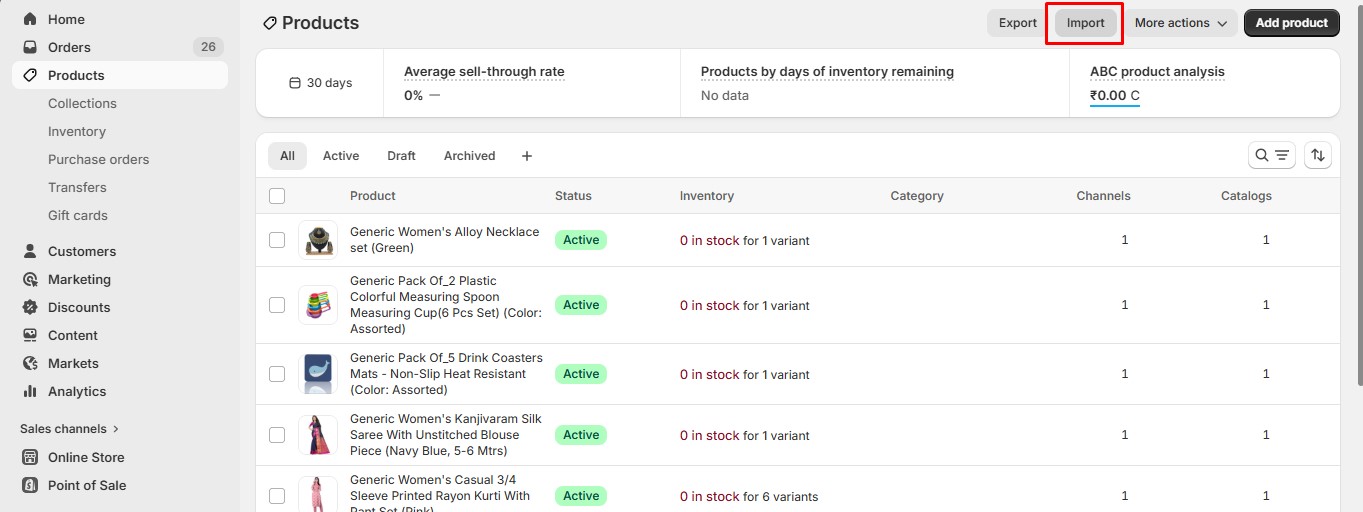Screen dimensions: 1363x512
Task: Open Marketing using its target icon
Action: coord(30,279)
